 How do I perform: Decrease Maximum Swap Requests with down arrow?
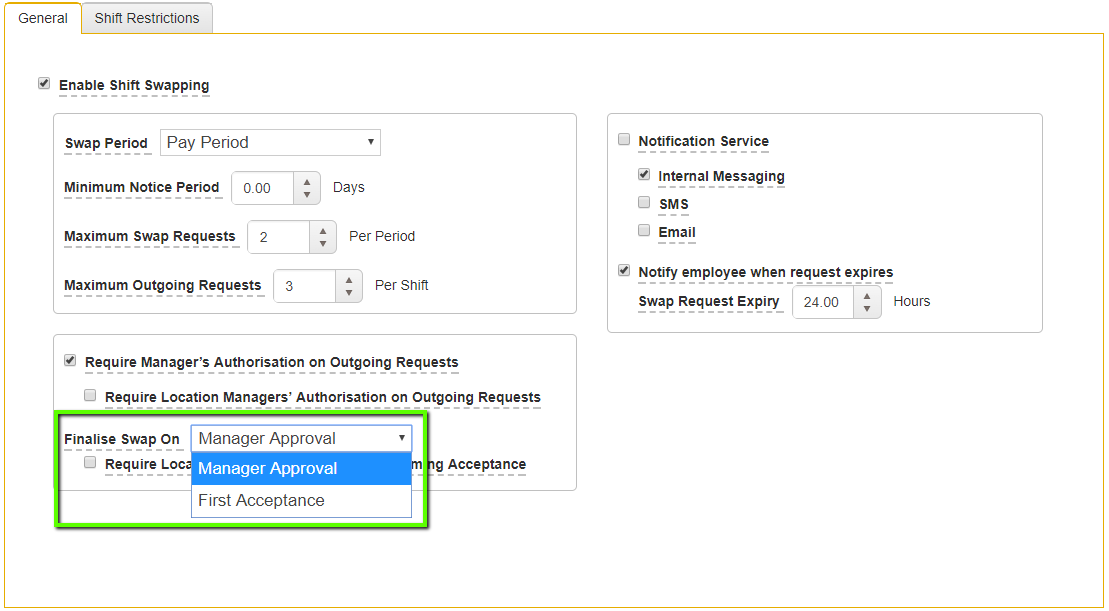[323, 245]
